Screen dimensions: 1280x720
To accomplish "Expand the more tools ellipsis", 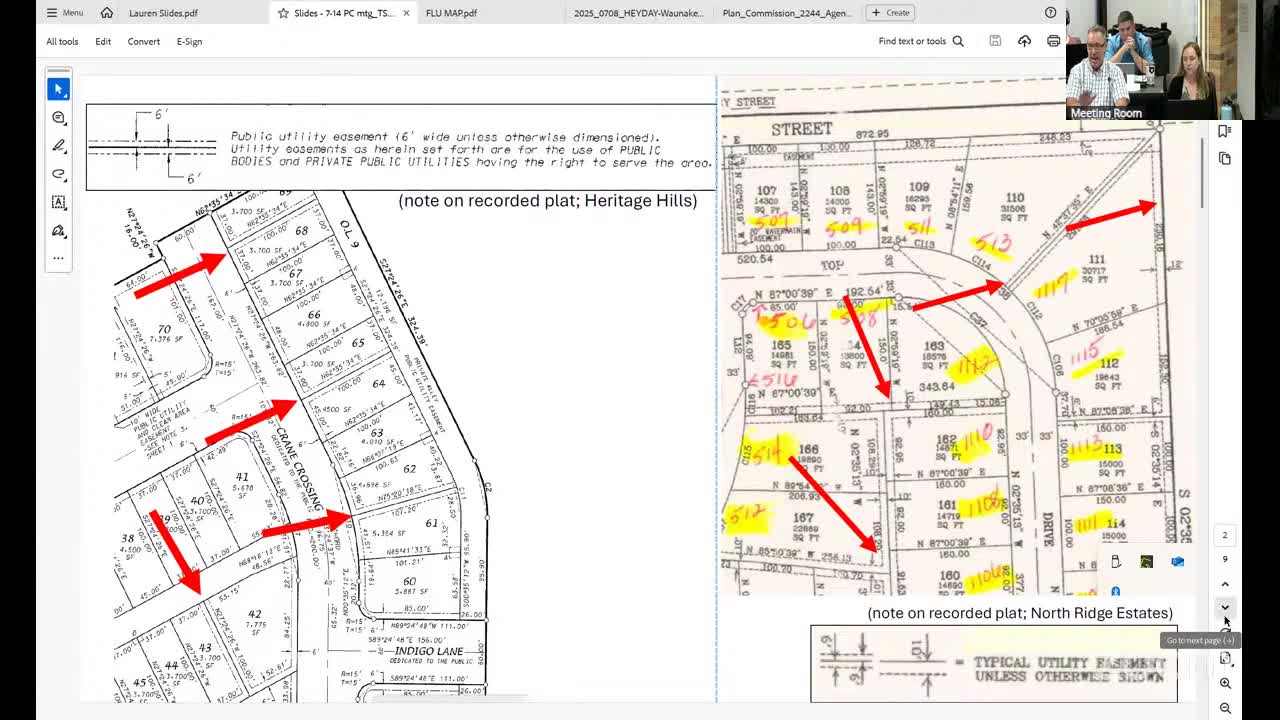I will pyautogui.click(x=58, y=258).
